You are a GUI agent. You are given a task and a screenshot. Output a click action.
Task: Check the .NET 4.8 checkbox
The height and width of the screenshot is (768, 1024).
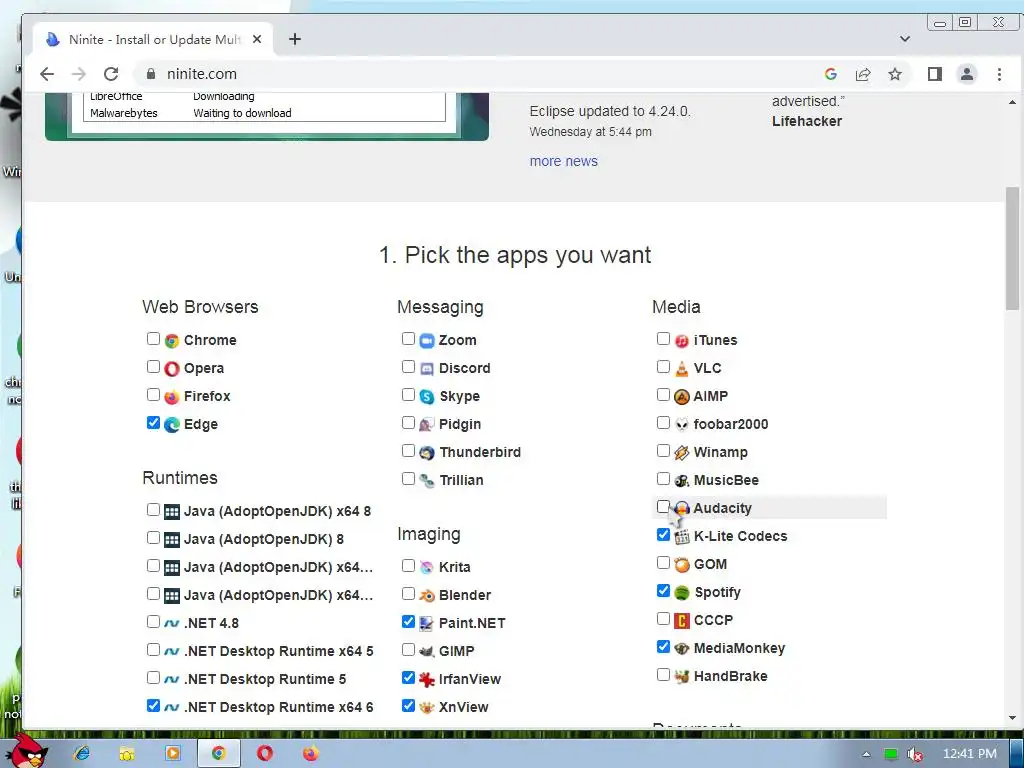(x=153, y=622)
